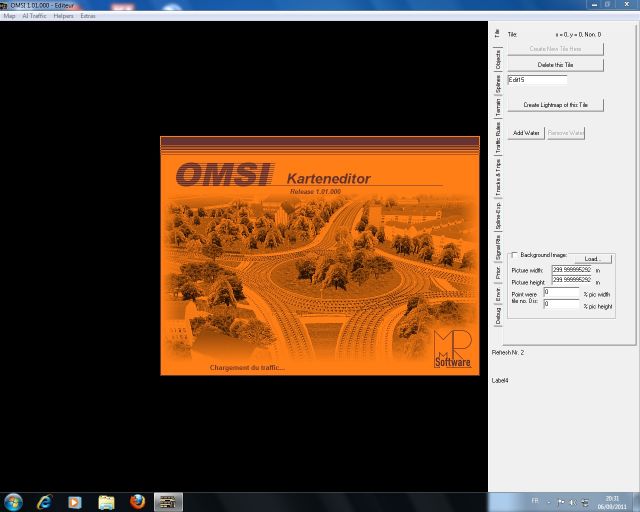
Task: Switch to the Tracks & Trips tab
Action: pyautogui.click(x=498, y=177)
